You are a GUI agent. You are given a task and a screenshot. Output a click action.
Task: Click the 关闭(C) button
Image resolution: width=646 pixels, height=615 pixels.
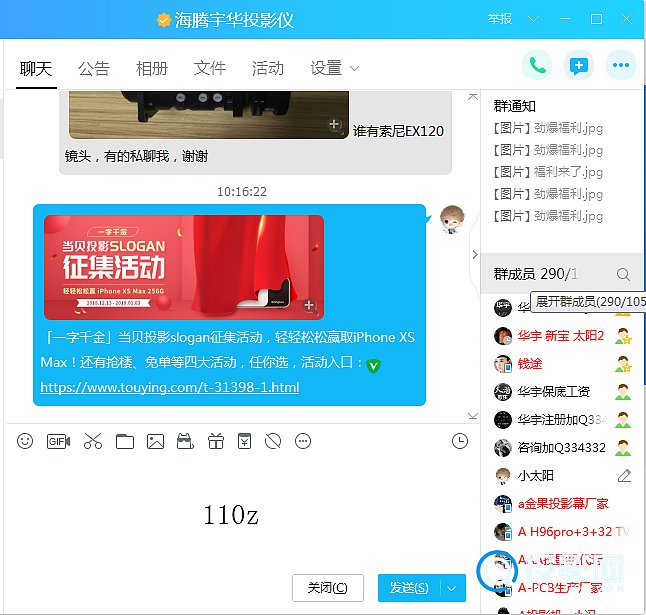pos(328,588)
